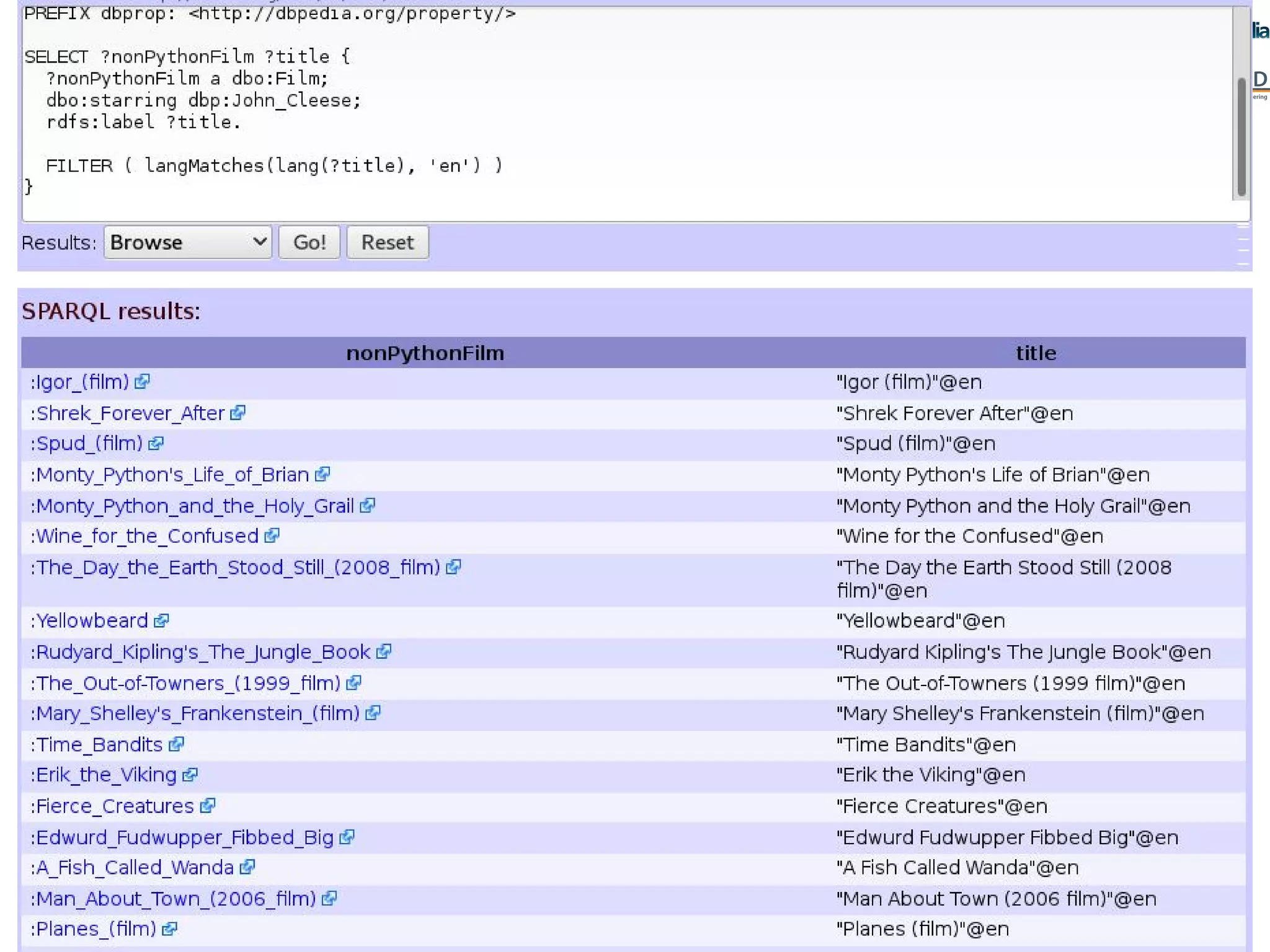Click external link icon next to Igor_(film)
This screenshot has height=952, width=1270.
click(x=142, y=382)
